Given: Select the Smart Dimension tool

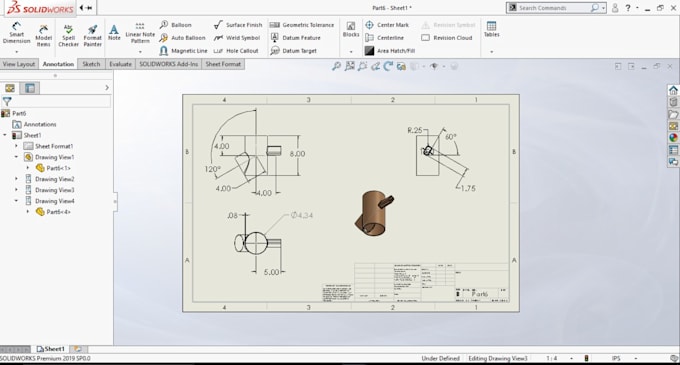Looking at the screenshot, I should [x=16, y=33].
